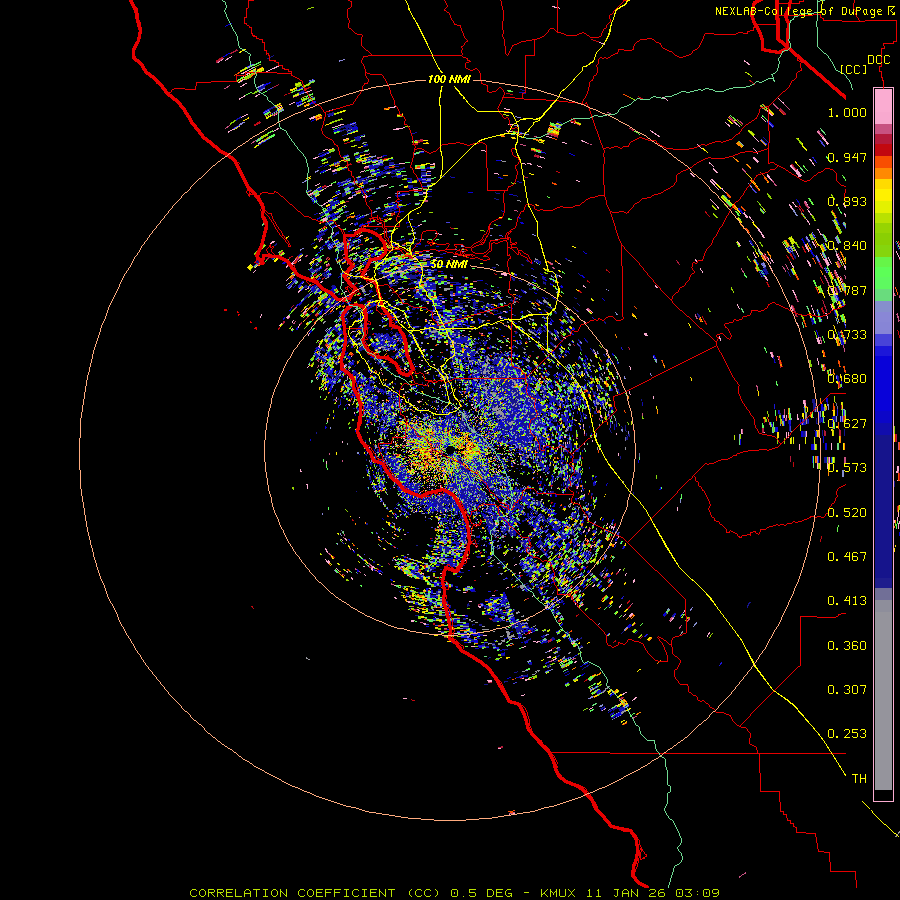Click the CORRELATION COEFFICIENT (CC) caption text
Screen dimensions: 900x900
coord(315,893)
